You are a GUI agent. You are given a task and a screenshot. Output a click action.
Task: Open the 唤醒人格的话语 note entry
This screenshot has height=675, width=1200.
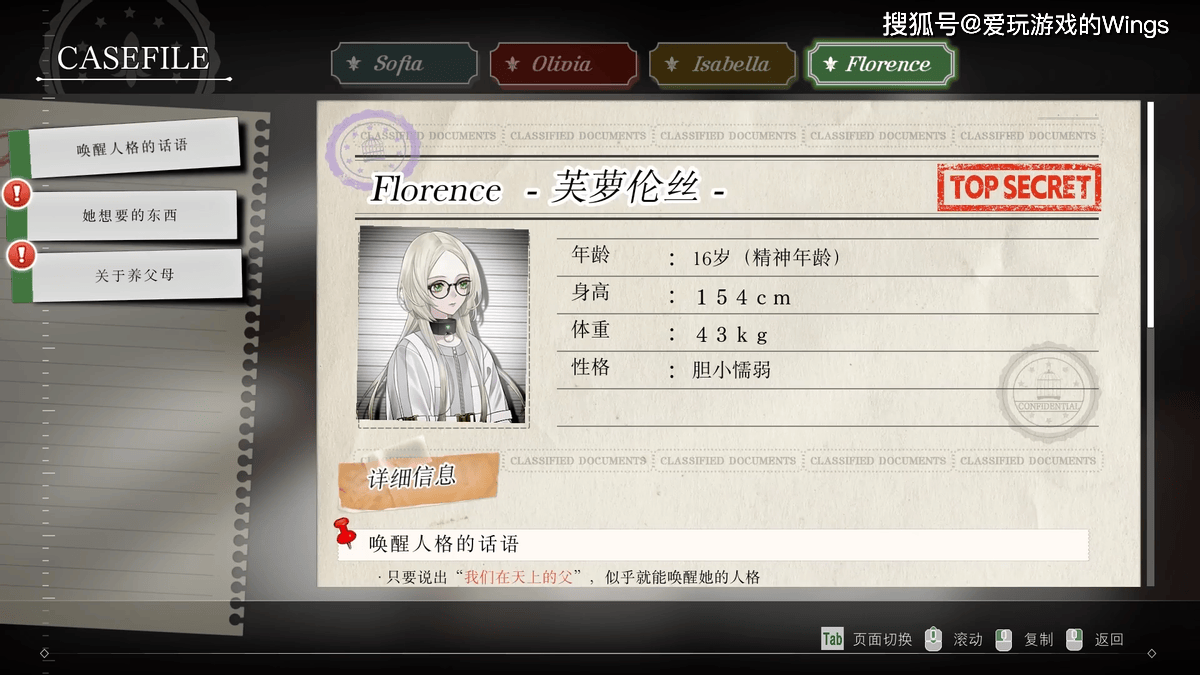[x=133, y=147]
